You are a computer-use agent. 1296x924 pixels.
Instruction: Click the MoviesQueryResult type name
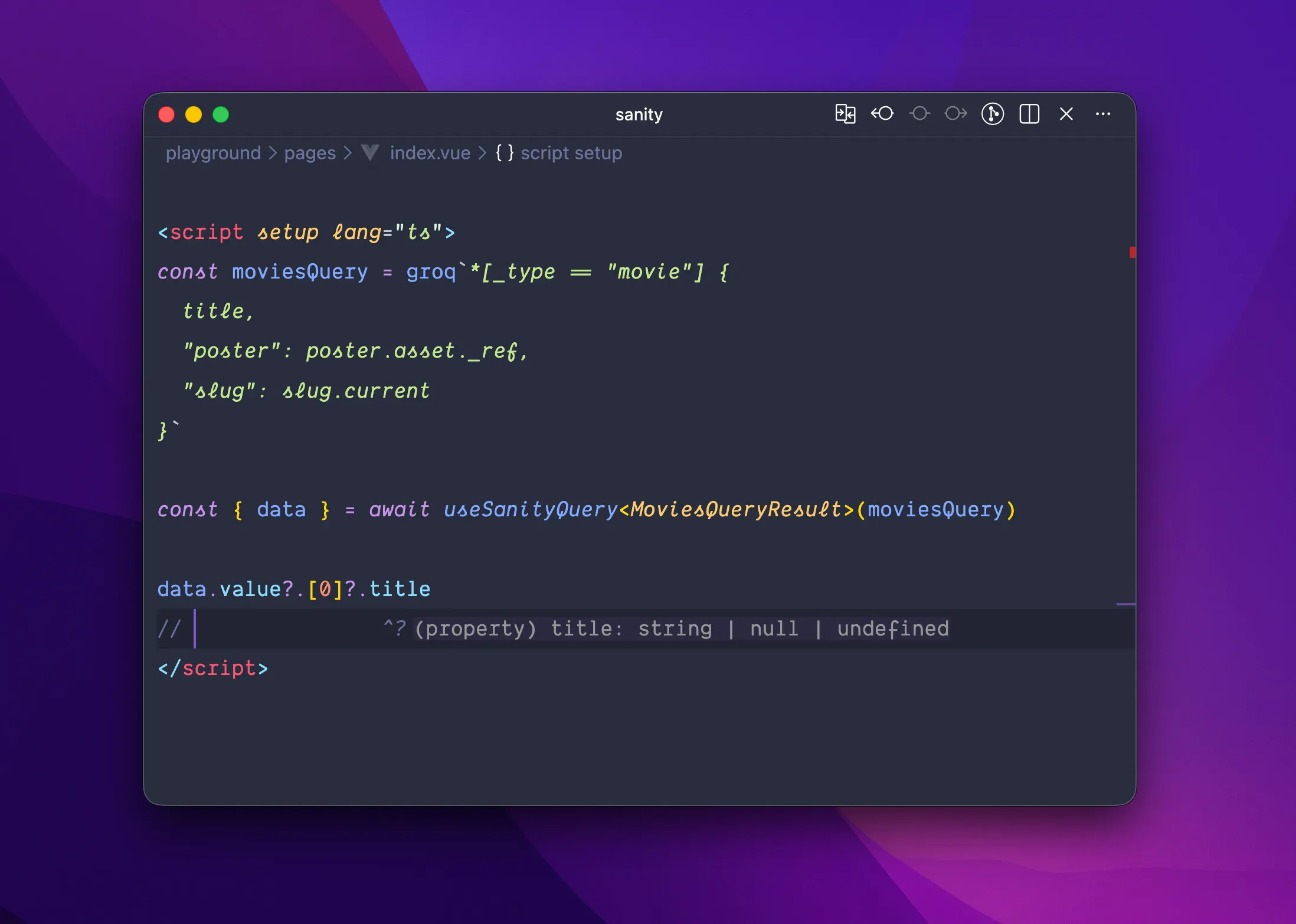736,510
